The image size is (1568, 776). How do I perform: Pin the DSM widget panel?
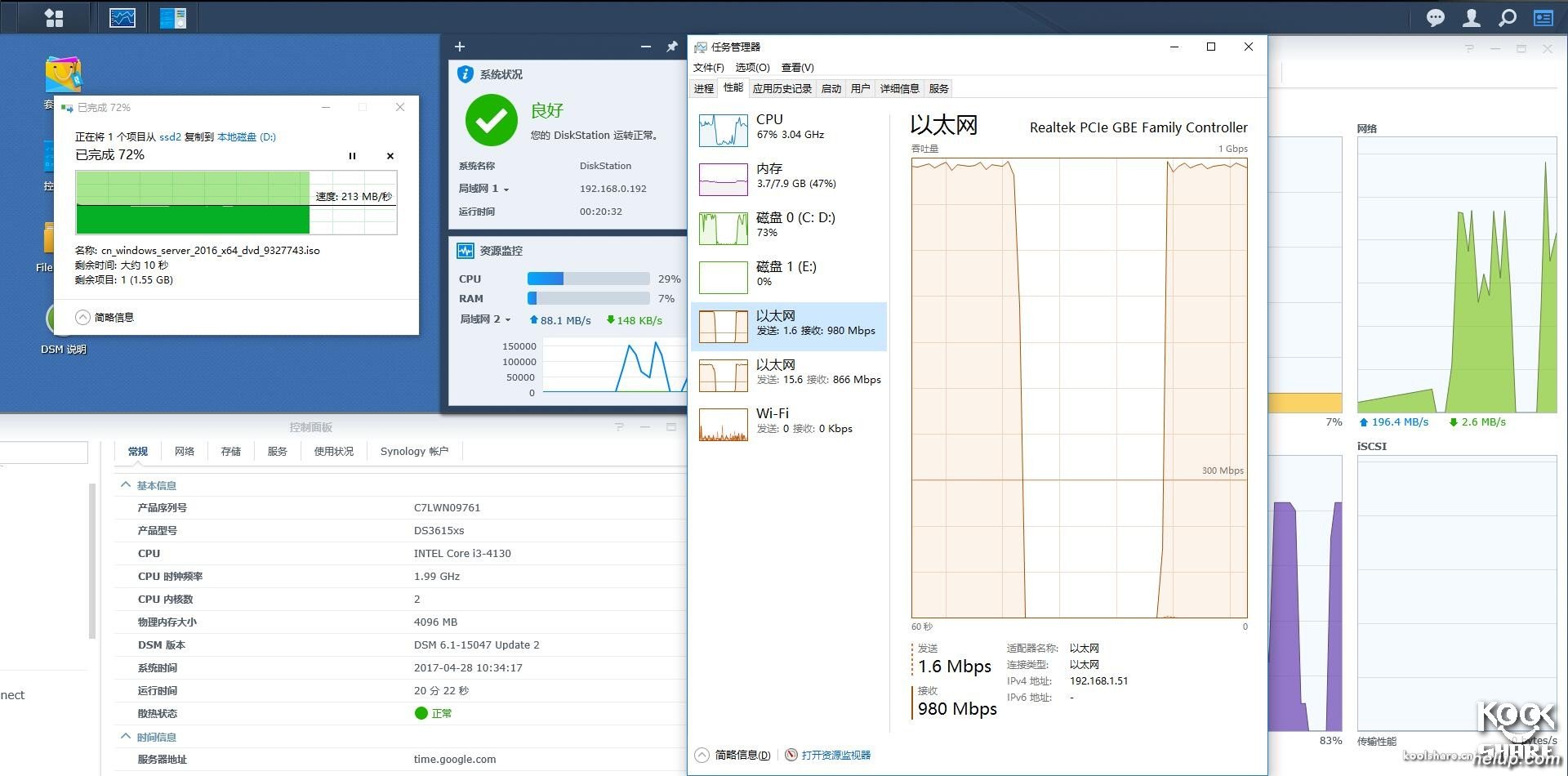point(672,47)
